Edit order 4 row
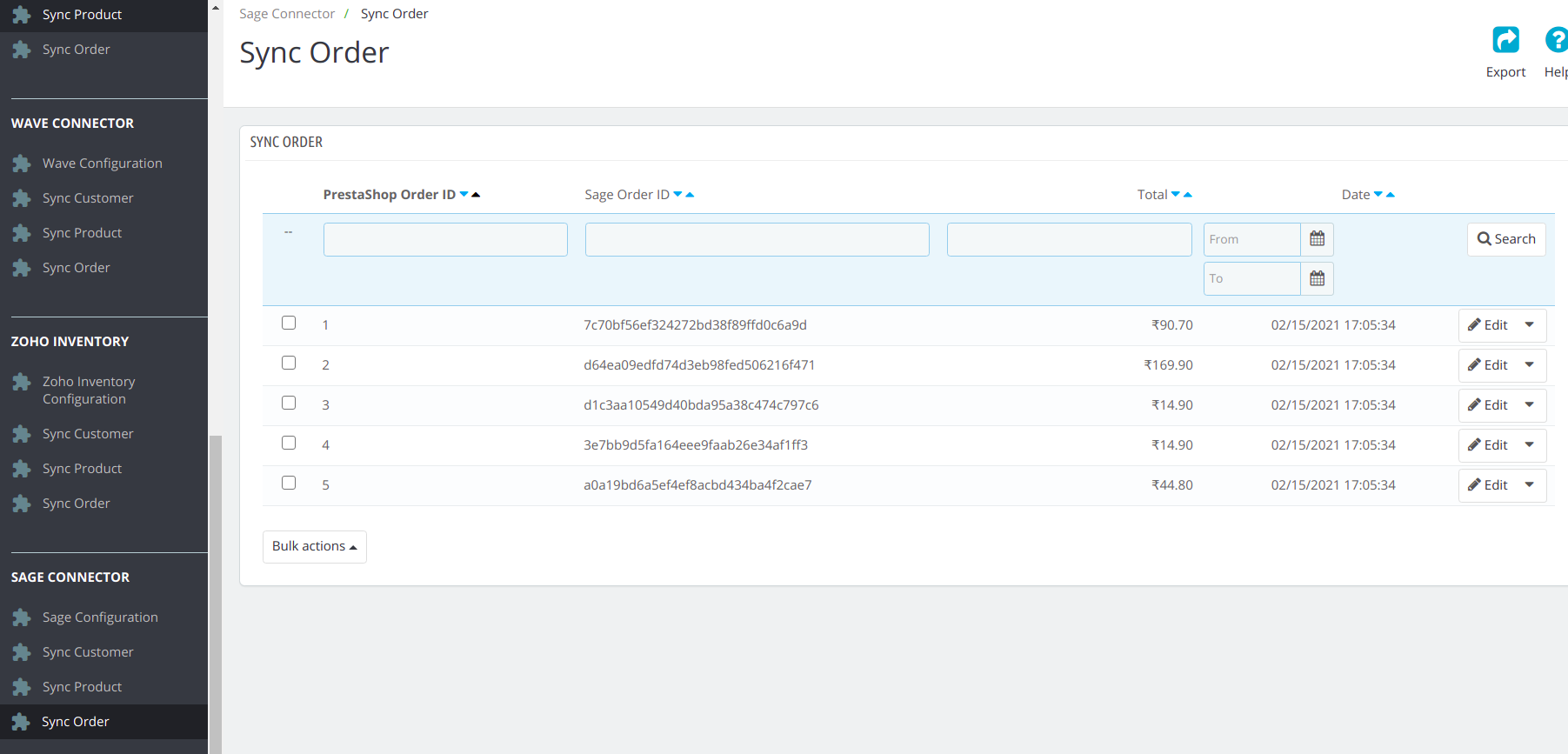This screenshot has width=1568, height=754. click(x=1488, y=445)
